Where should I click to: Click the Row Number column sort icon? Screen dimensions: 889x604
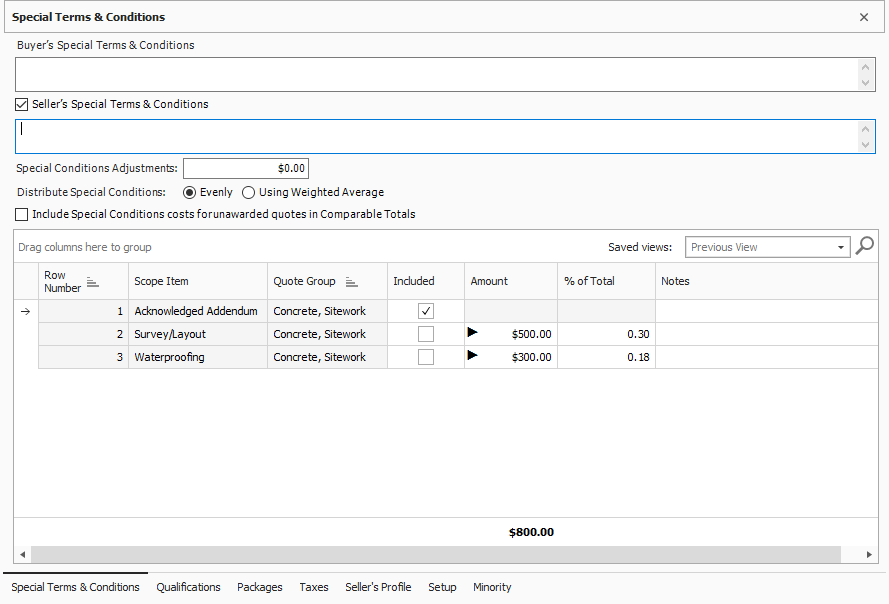pyautogui.click(x=93, y=282)
